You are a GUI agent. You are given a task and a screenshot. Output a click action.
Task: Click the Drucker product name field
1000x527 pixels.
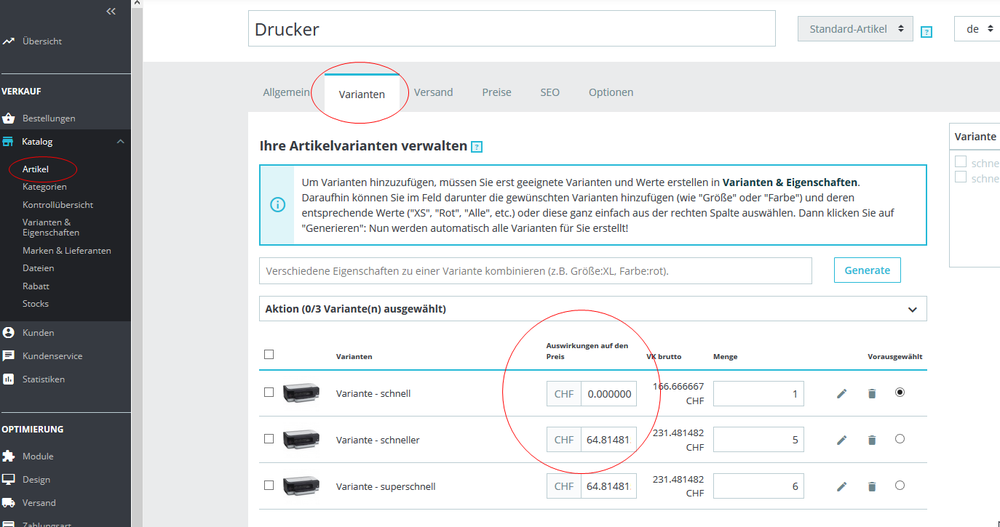pos(511,29)
